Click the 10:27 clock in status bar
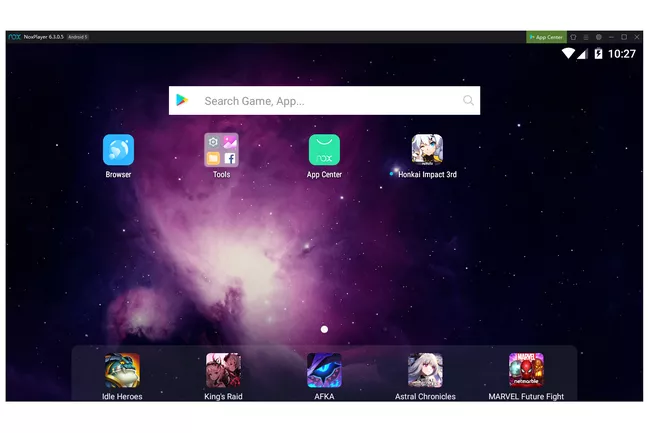This screenshot has height=433, width=650. 621,54
